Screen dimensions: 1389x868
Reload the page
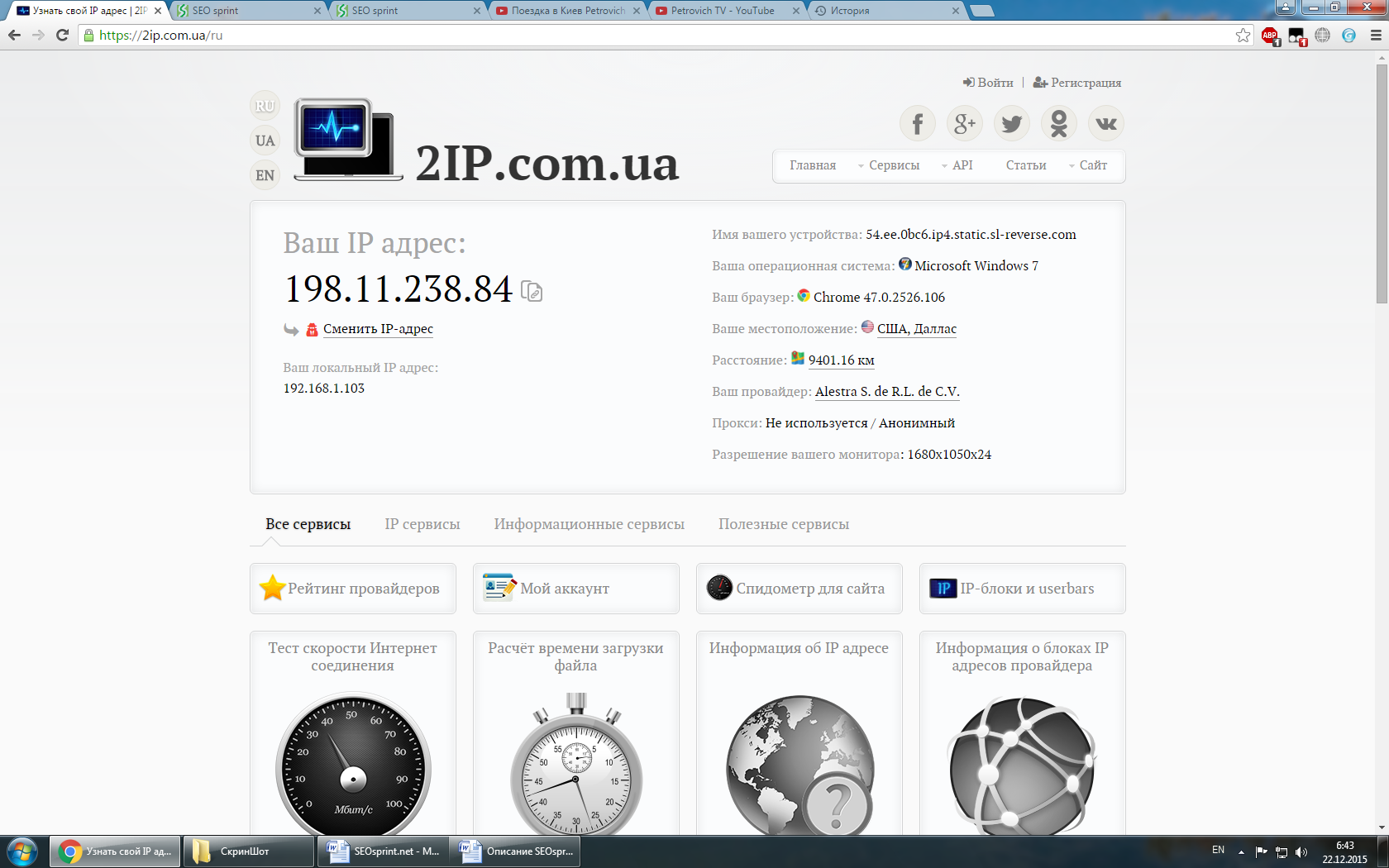62,35
